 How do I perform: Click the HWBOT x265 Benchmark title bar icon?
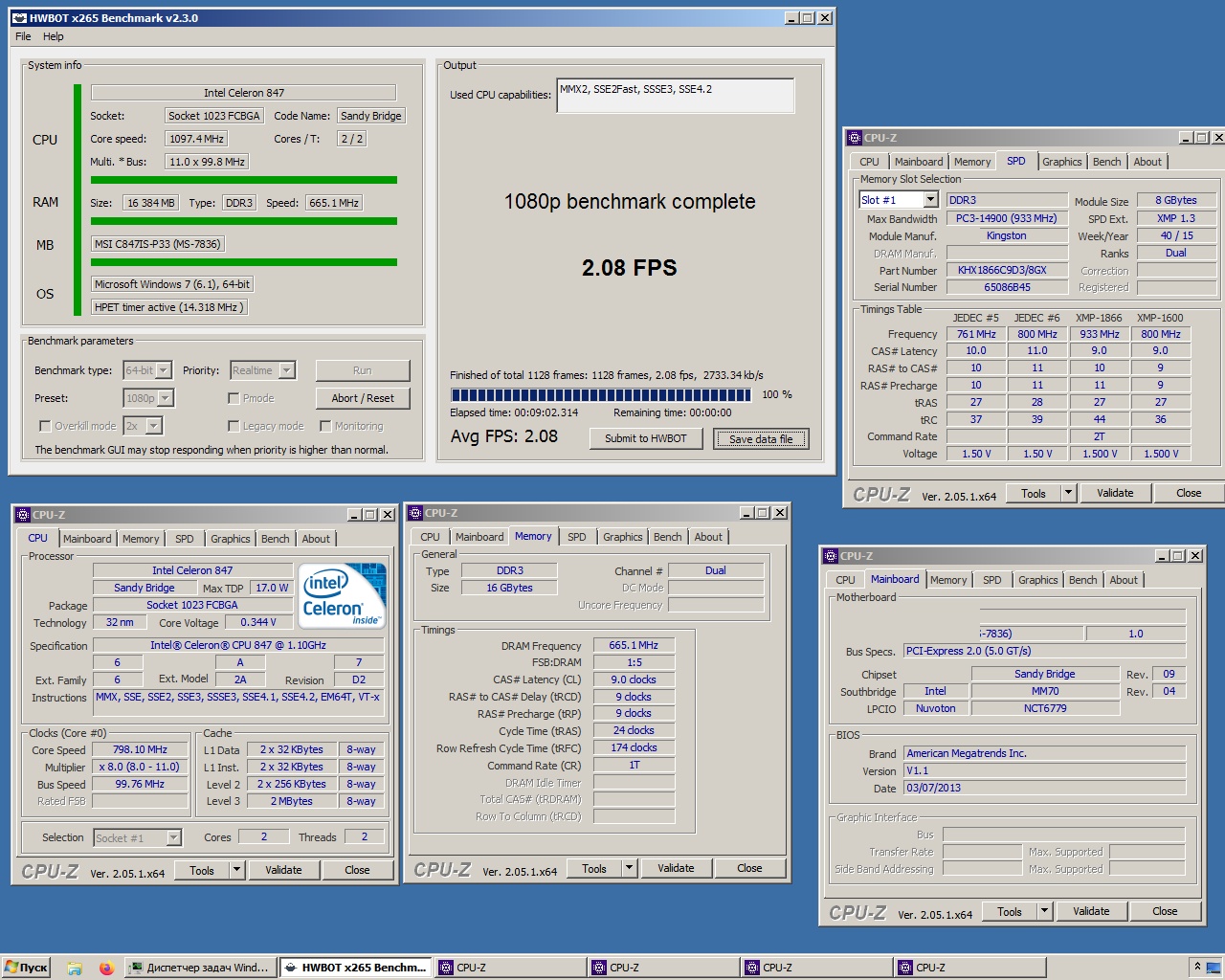(x=19, y=18)
